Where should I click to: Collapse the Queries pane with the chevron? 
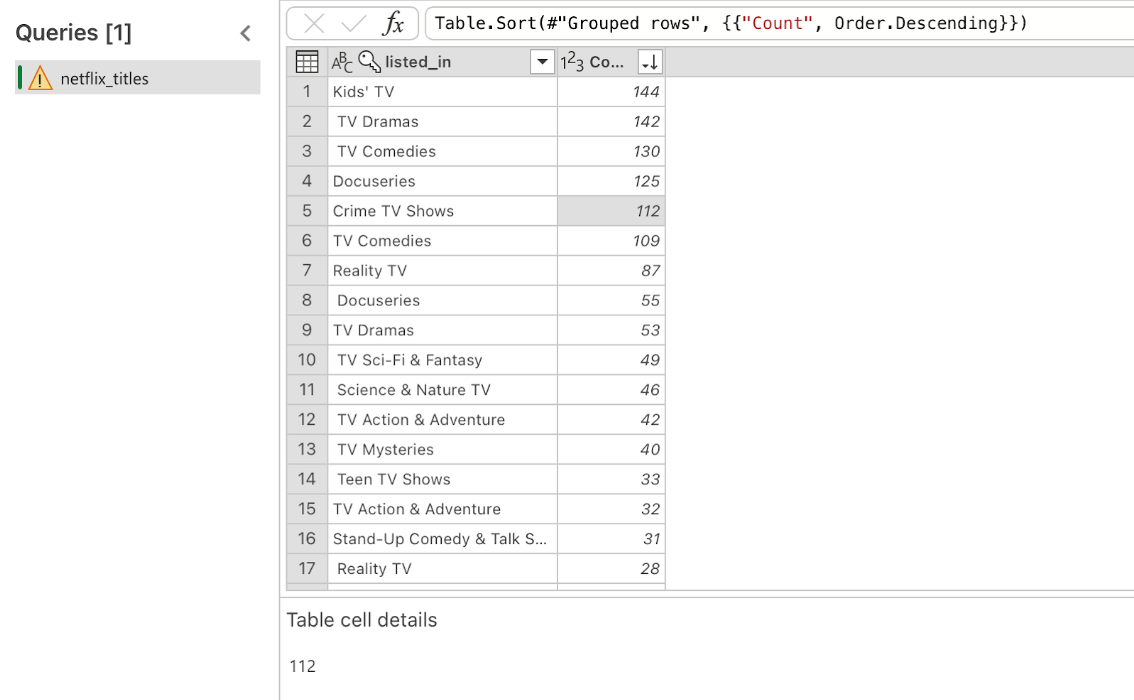pos(246,33)
